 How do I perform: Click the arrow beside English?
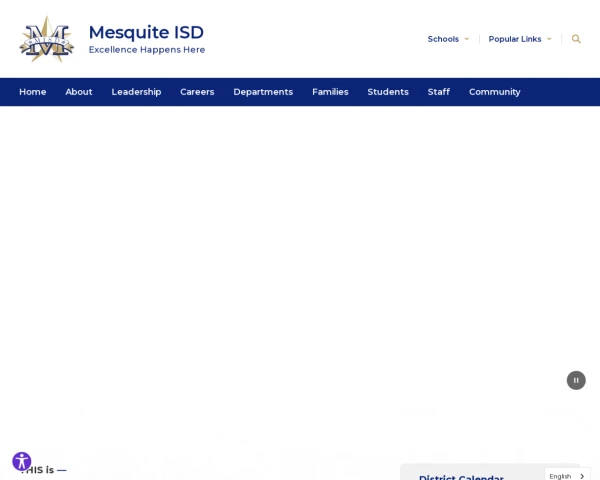[x=582, y=476]
